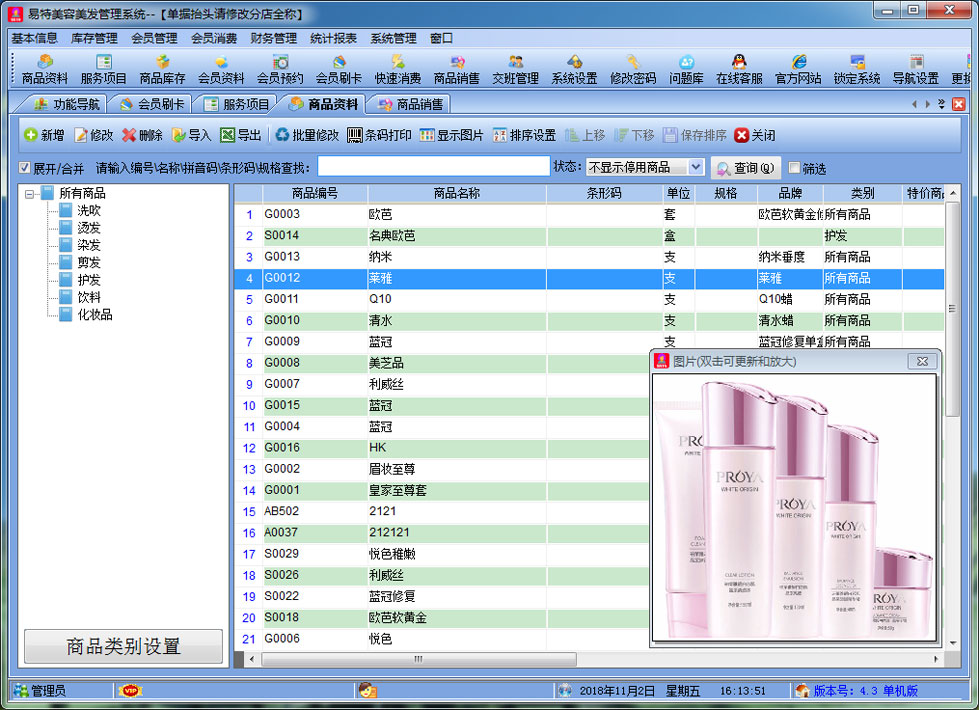Click the 条码打印 toolbar button

click(x=380, y=135)
